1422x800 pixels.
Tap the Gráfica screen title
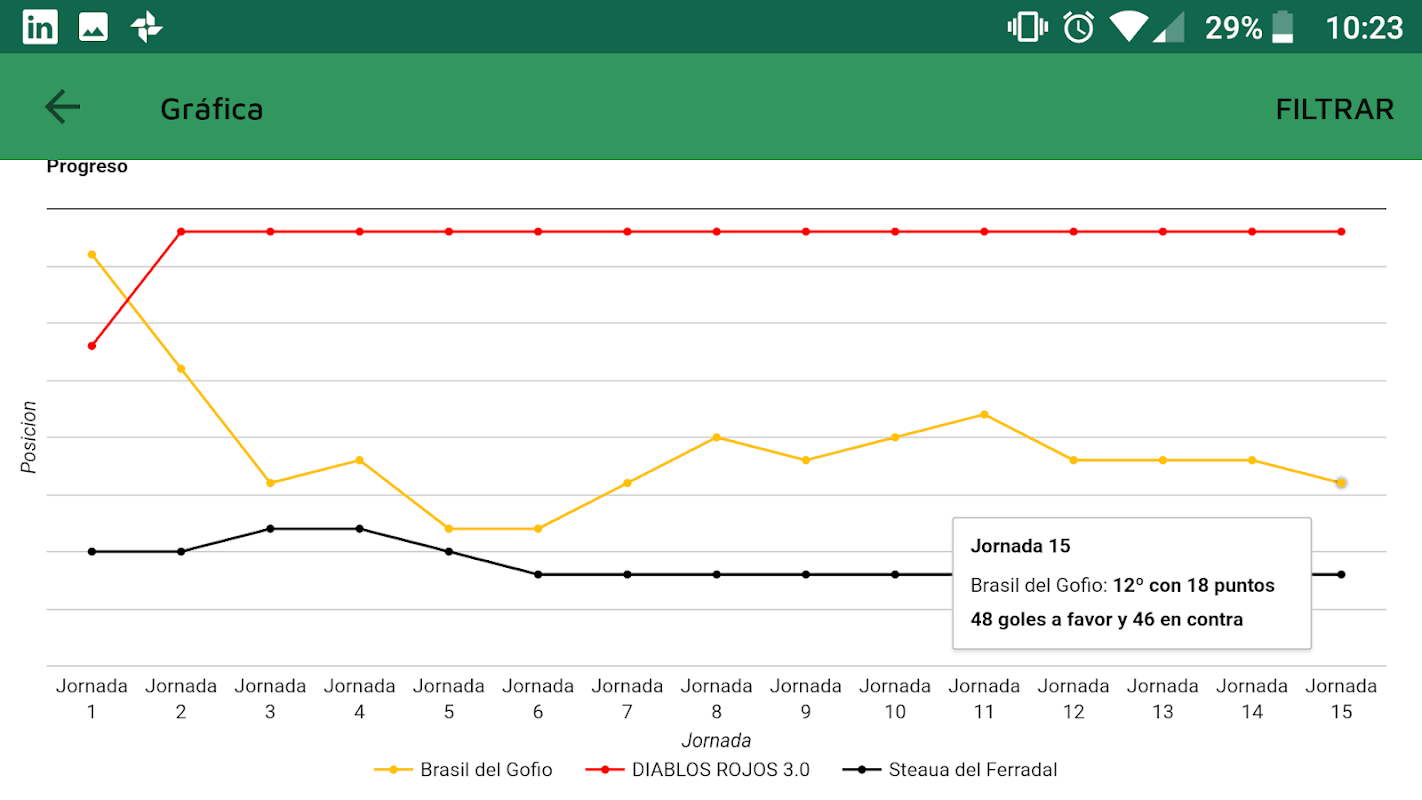212,109
